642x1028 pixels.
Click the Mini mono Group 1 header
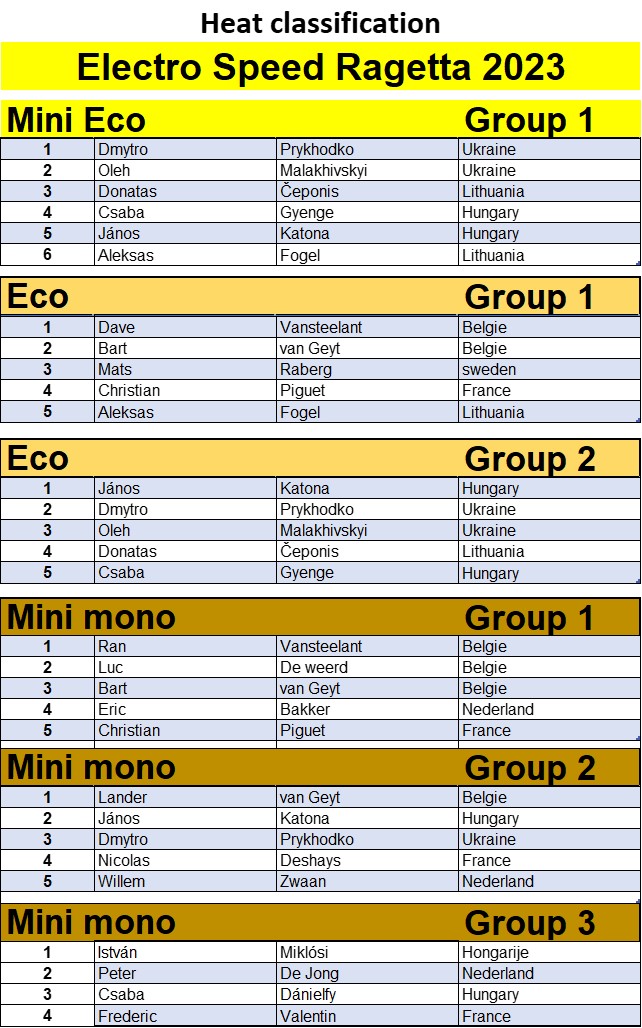[321, 617]
